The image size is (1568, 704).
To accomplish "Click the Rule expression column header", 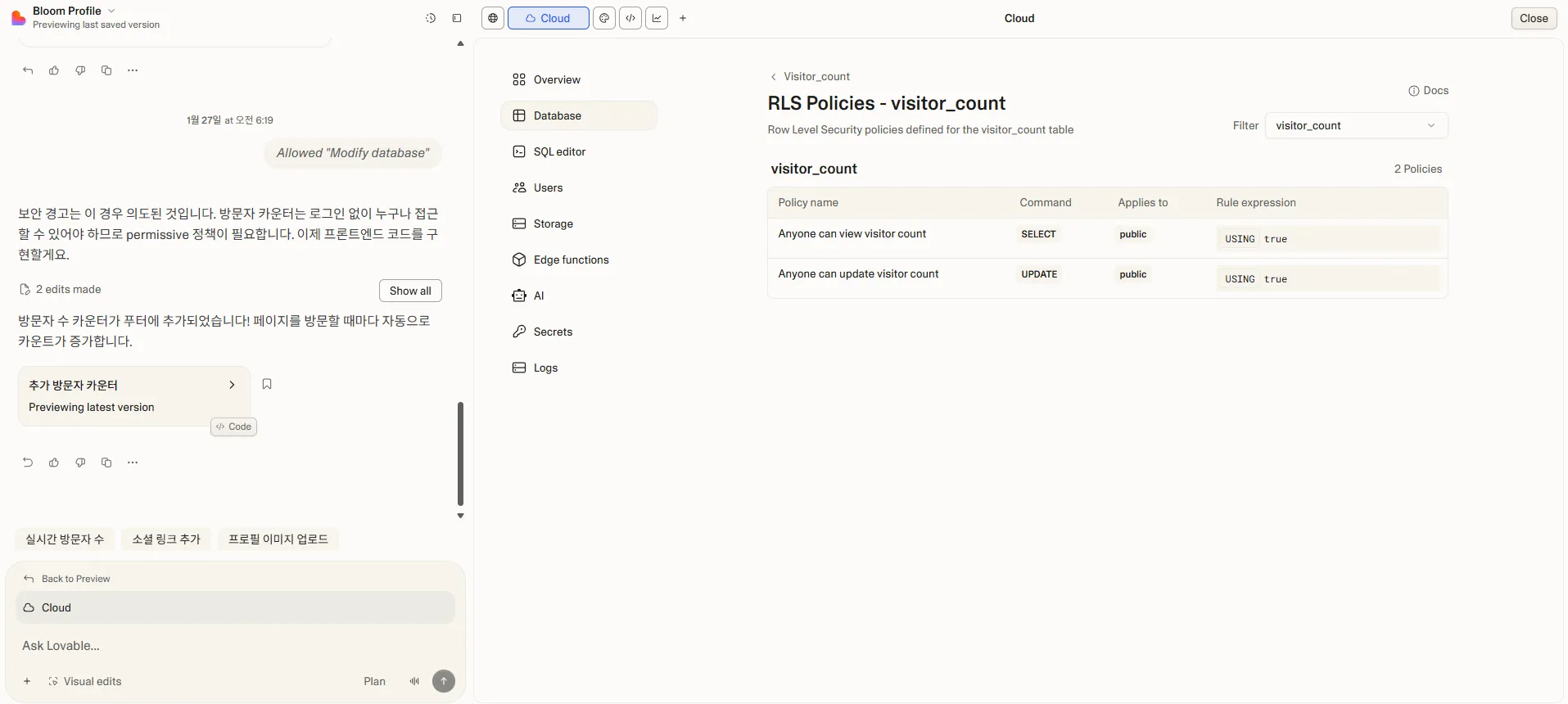I will [x=1256, y=202].
